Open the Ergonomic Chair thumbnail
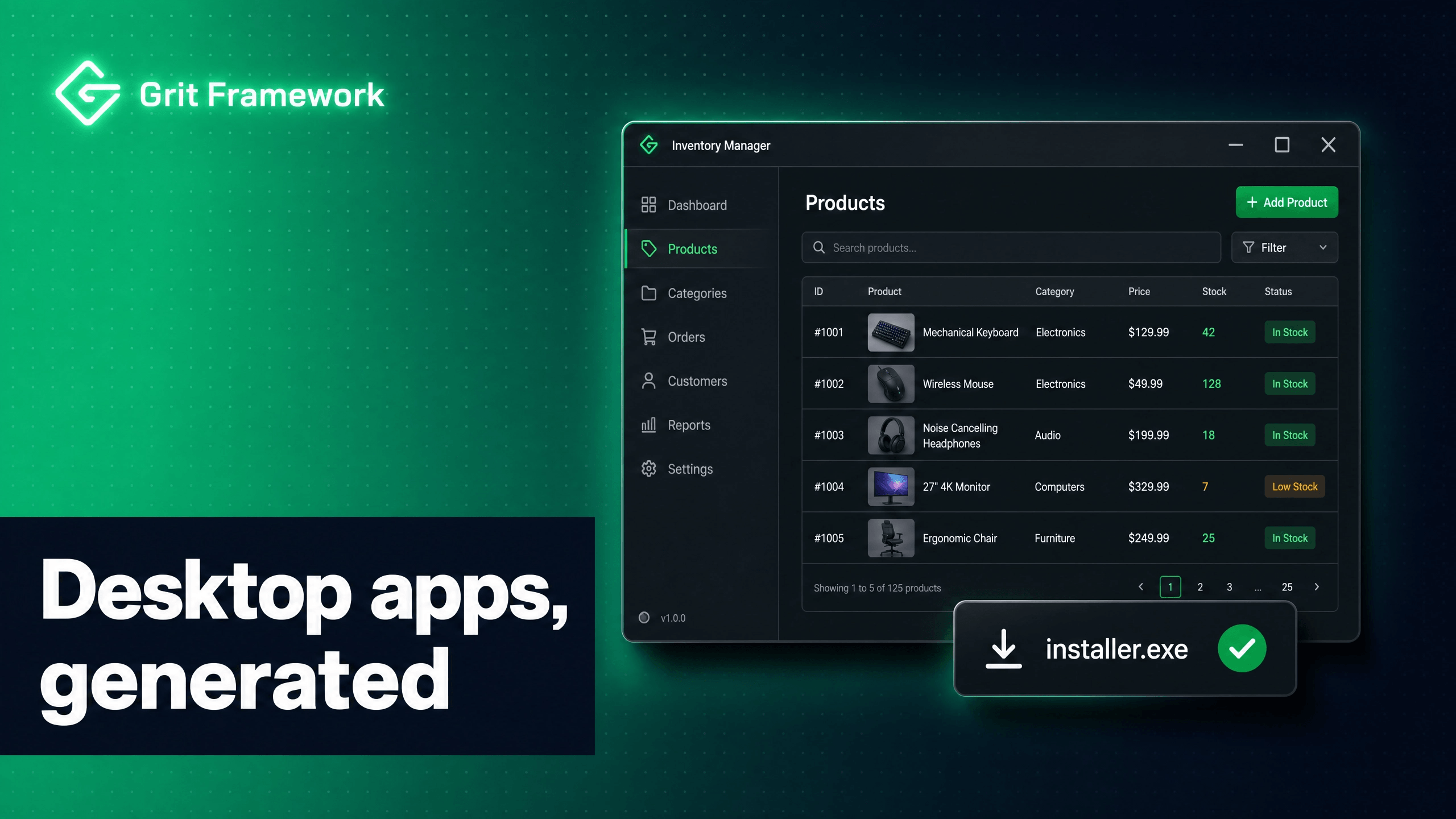Viewport: 1456px width, 819px height. 891,538
